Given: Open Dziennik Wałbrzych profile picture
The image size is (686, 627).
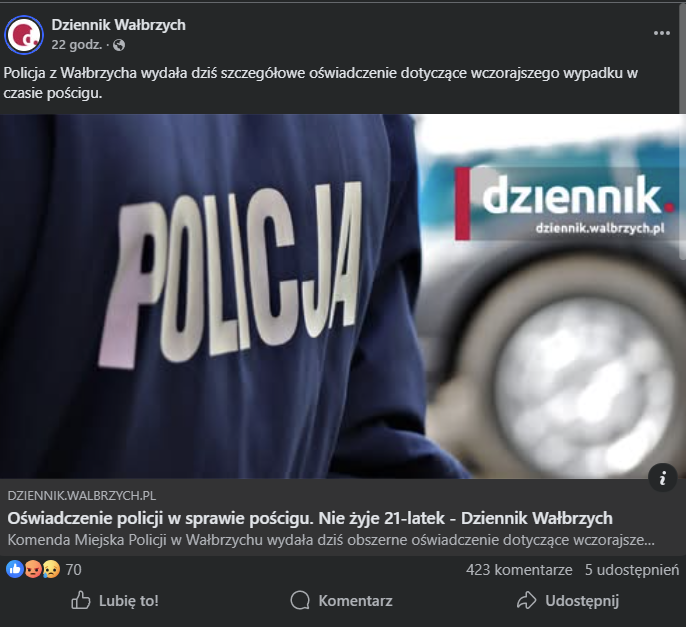Looking at the screenshot, I should 24,35.
